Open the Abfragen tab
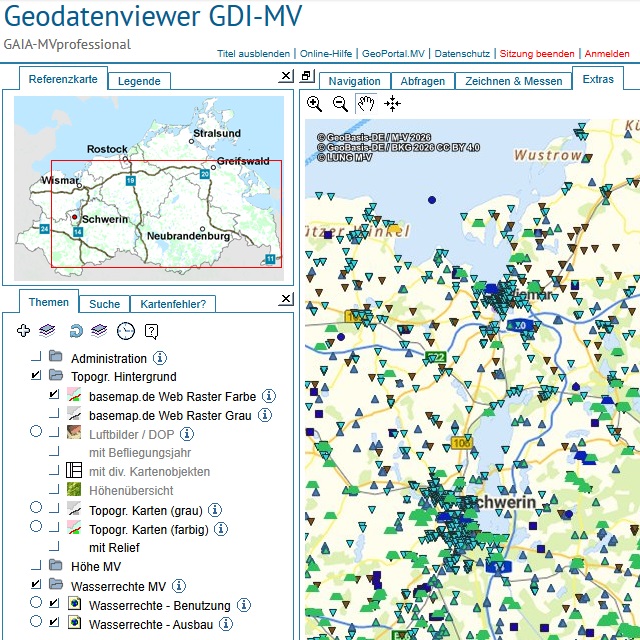The image size is (640, 640). tap(422, 81)
